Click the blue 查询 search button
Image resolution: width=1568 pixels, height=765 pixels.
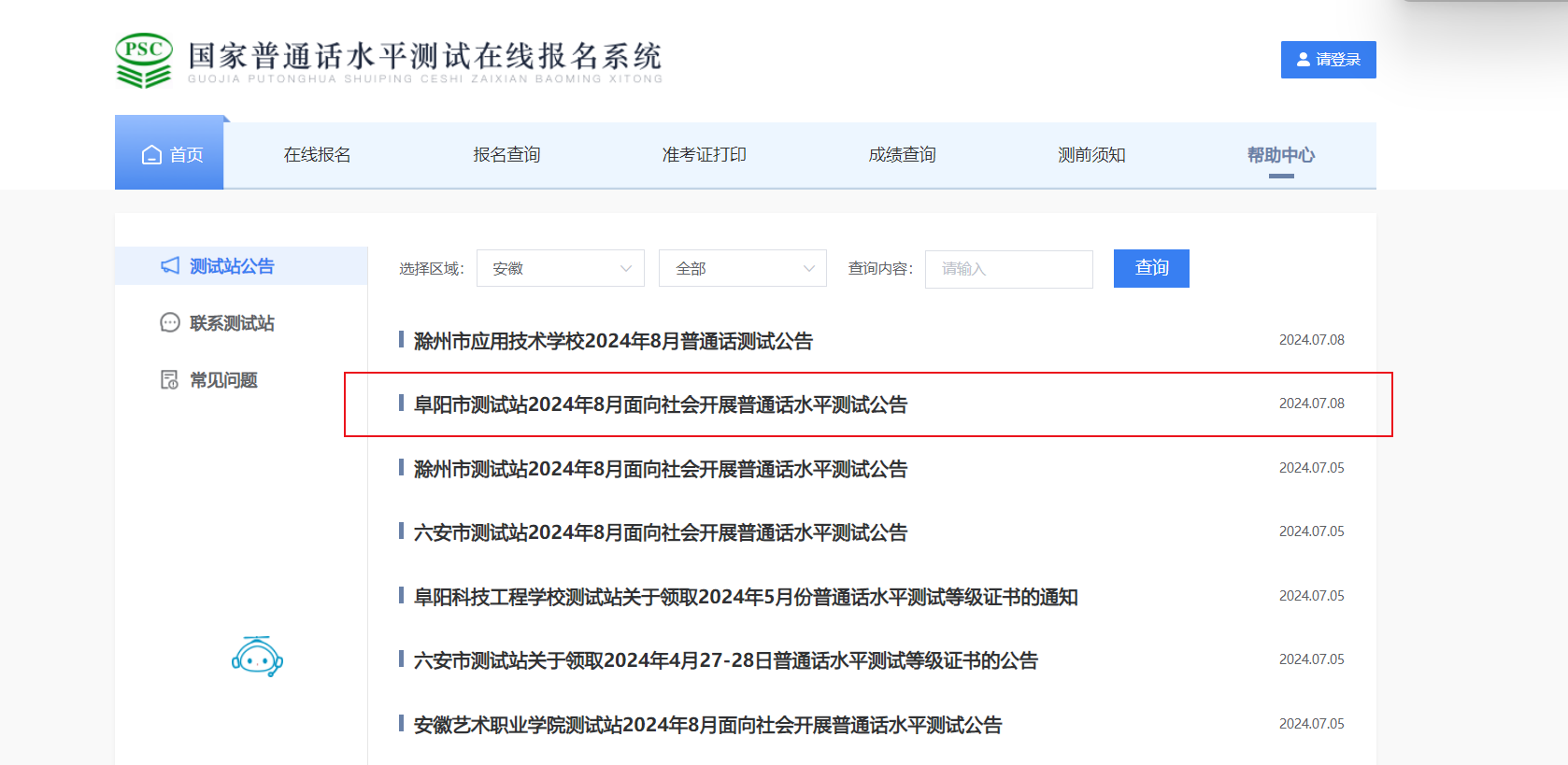point(1151,269)
